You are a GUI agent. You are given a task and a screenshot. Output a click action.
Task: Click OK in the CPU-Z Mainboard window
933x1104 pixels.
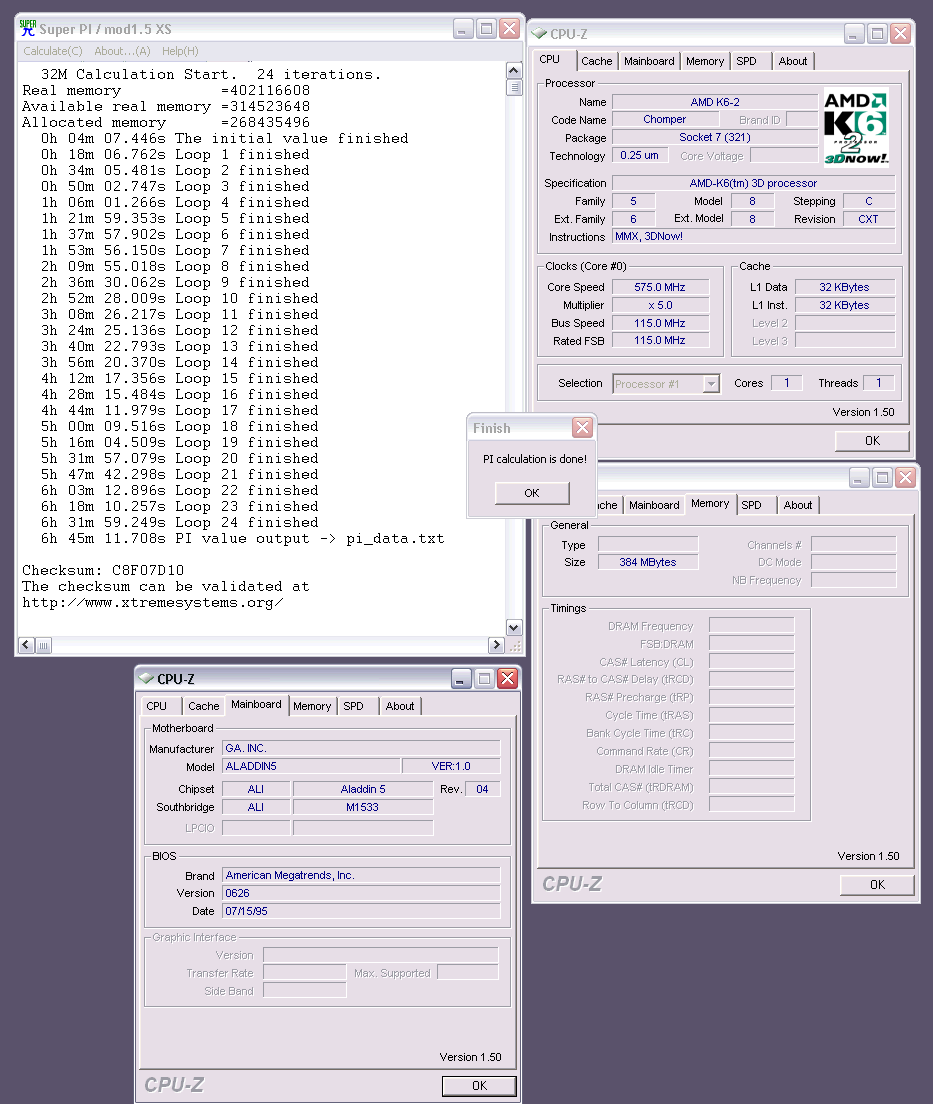coord(480,1086)
